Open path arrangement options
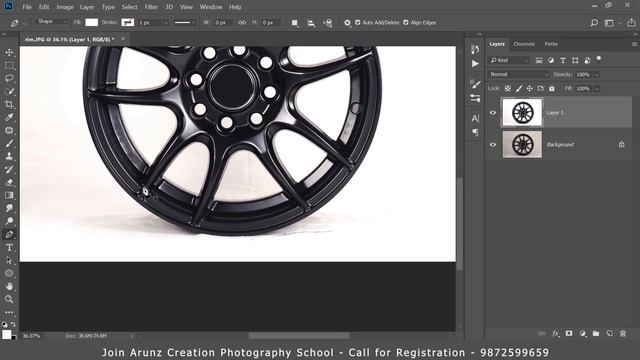Screen dimensions: 640x360 (328, 23)
